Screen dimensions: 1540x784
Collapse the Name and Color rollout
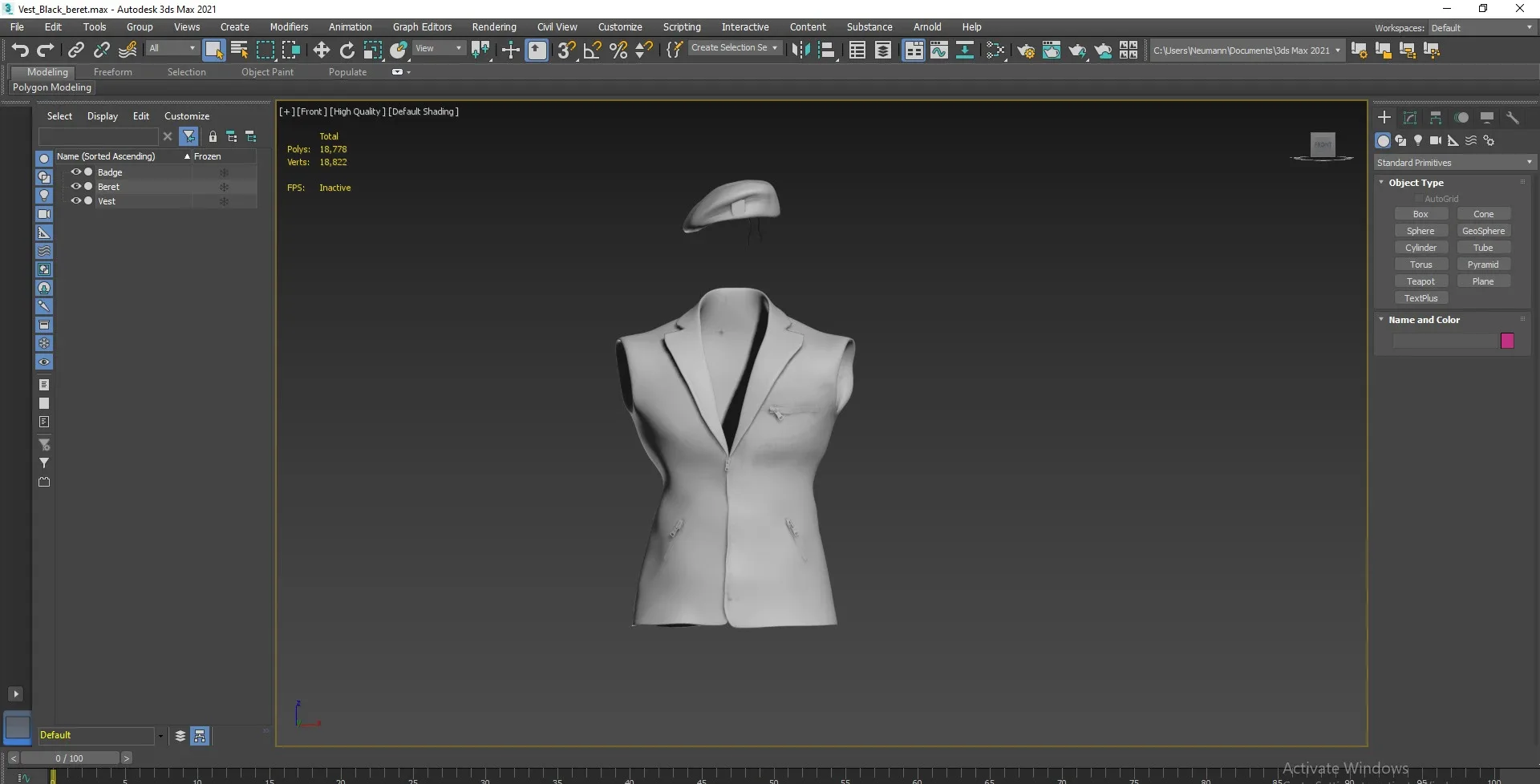(x=1381, y=320)
